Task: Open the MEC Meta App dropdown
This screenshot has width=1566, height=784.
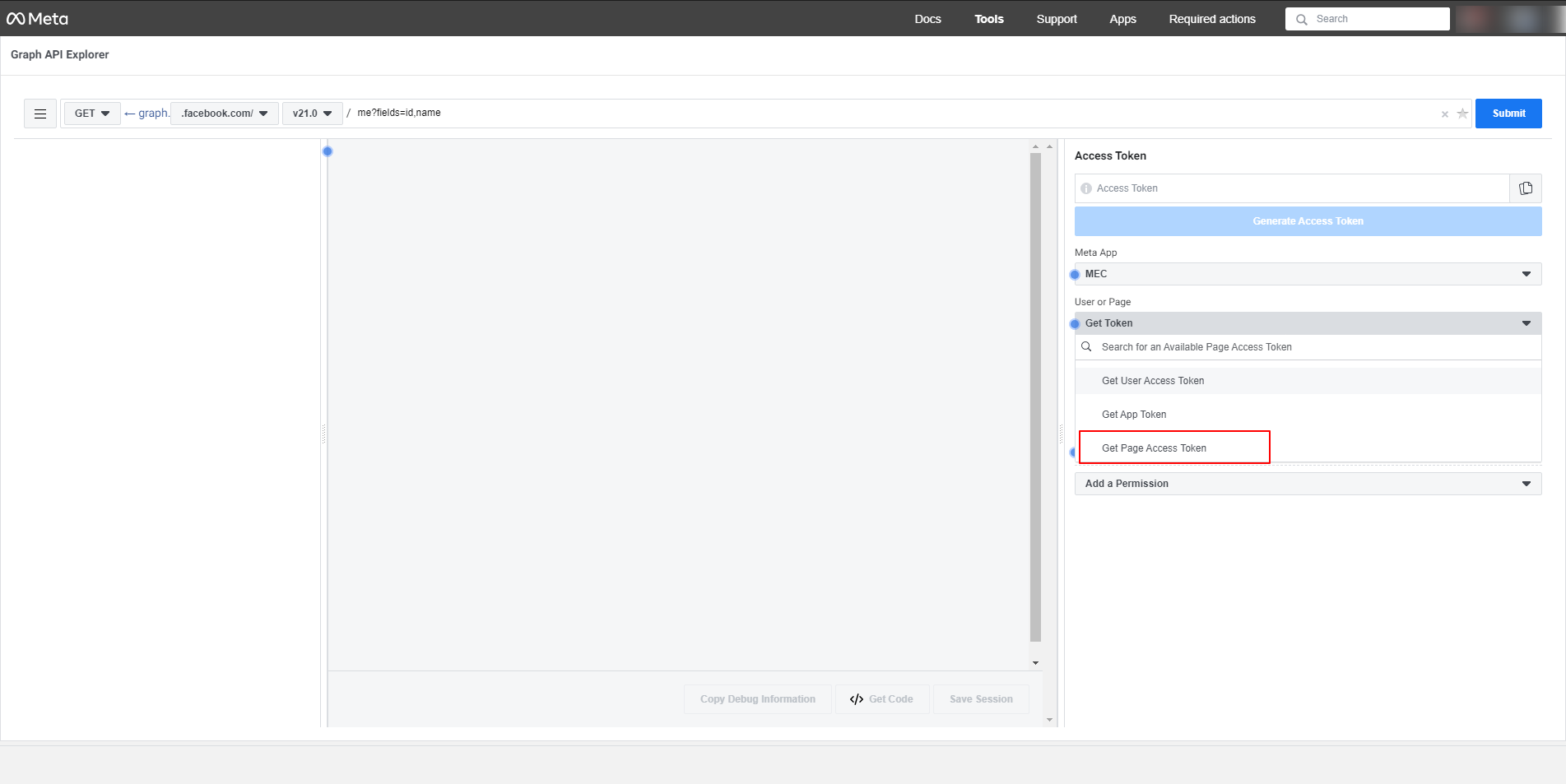Action: [x=1307, y=274]
